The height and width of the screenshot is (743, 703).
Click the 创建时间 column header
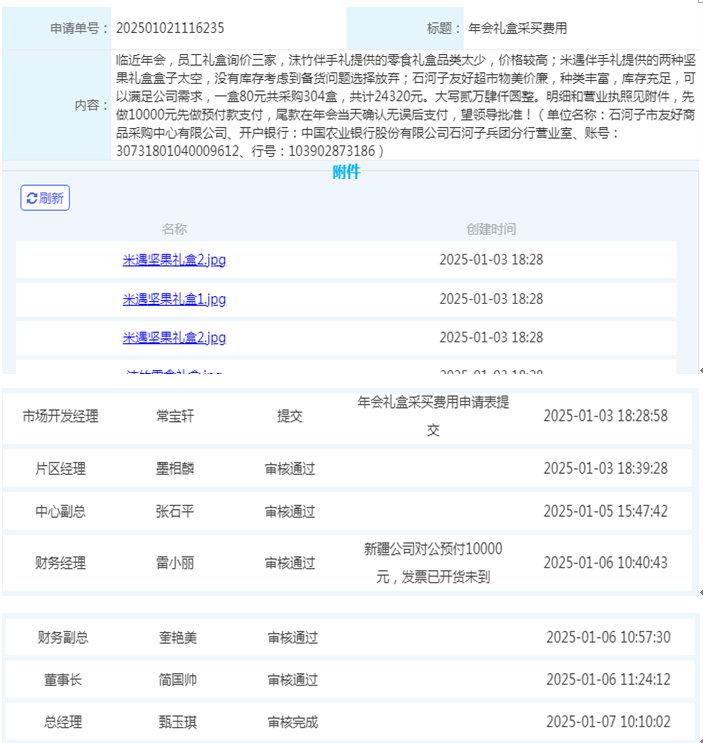(491, 229)
